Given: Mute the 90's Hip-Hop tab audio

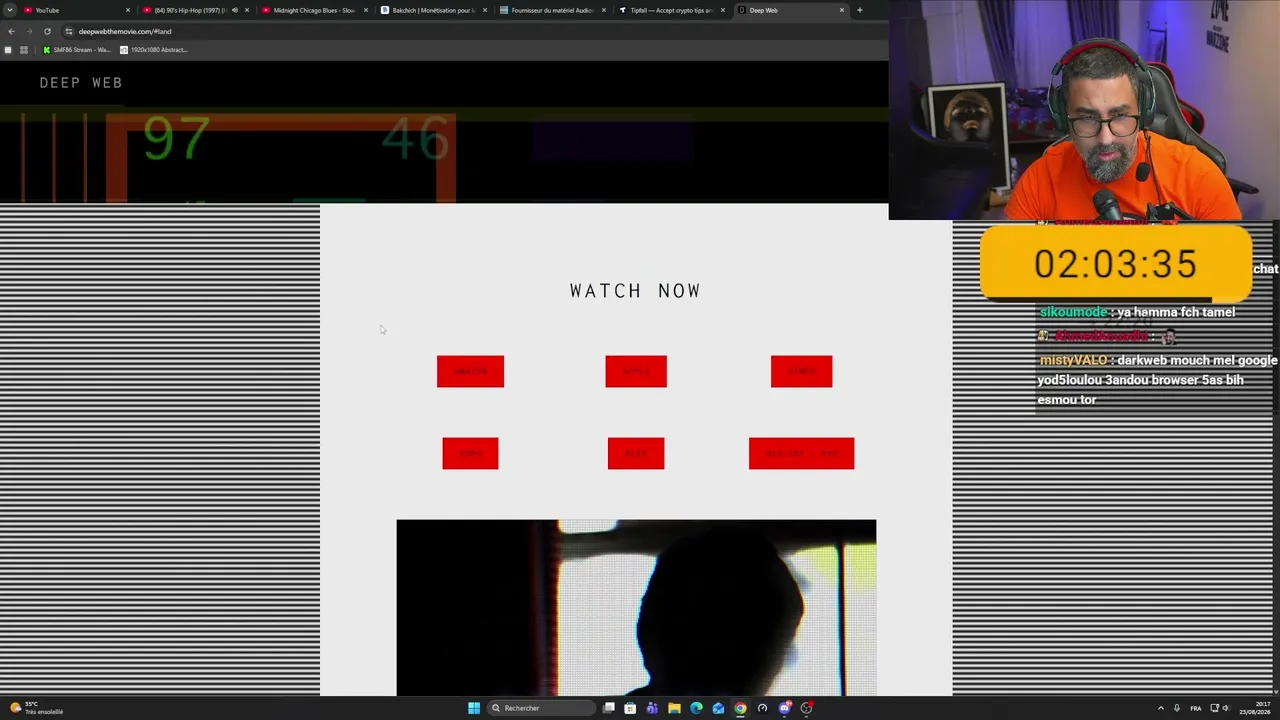Looking at the screenshot, I should click(235, 10).
